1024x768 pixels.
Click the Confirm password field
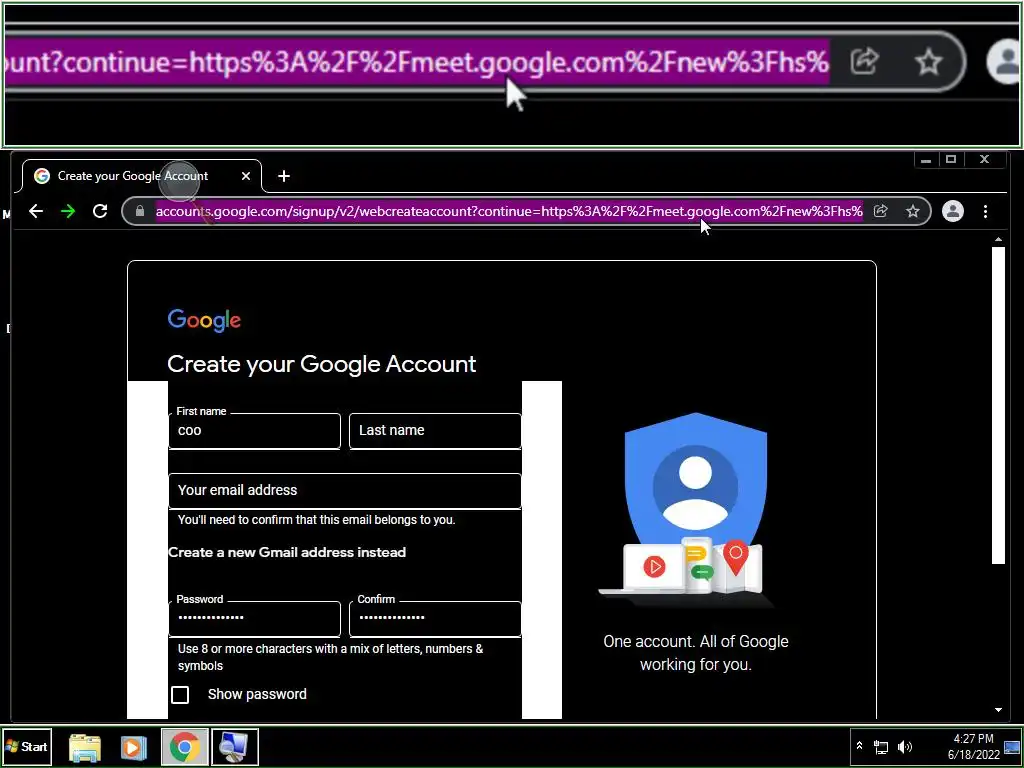pos(435,618)
